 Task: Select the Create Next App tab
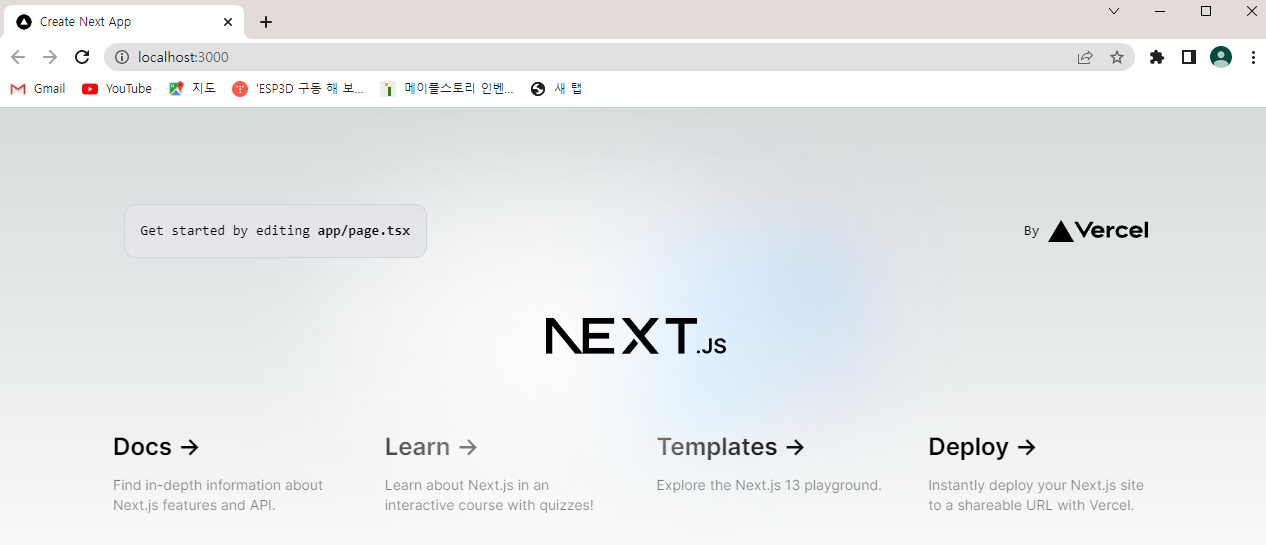[x=124, y=21]
